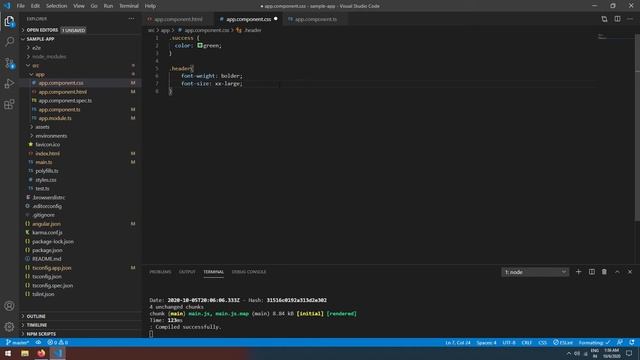The image size is (640, 360).
Task: Expand the node_modules folder
Action: (x=80, y=57)
